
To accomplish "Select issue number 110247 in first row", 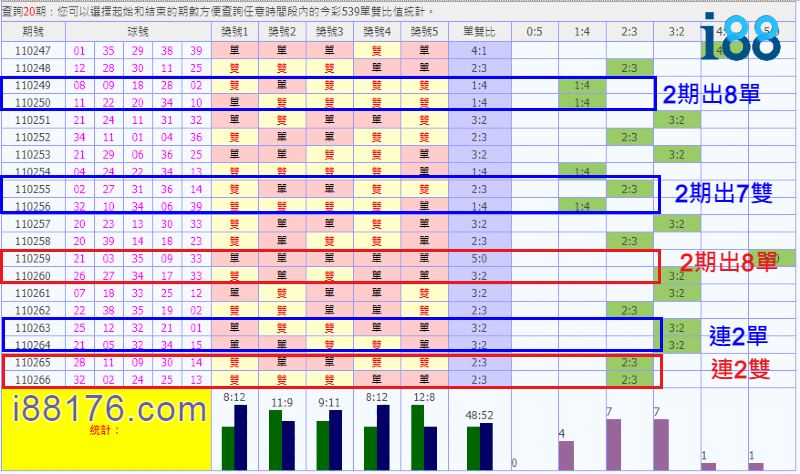I will pyautogui.click(x=35, y=50).
